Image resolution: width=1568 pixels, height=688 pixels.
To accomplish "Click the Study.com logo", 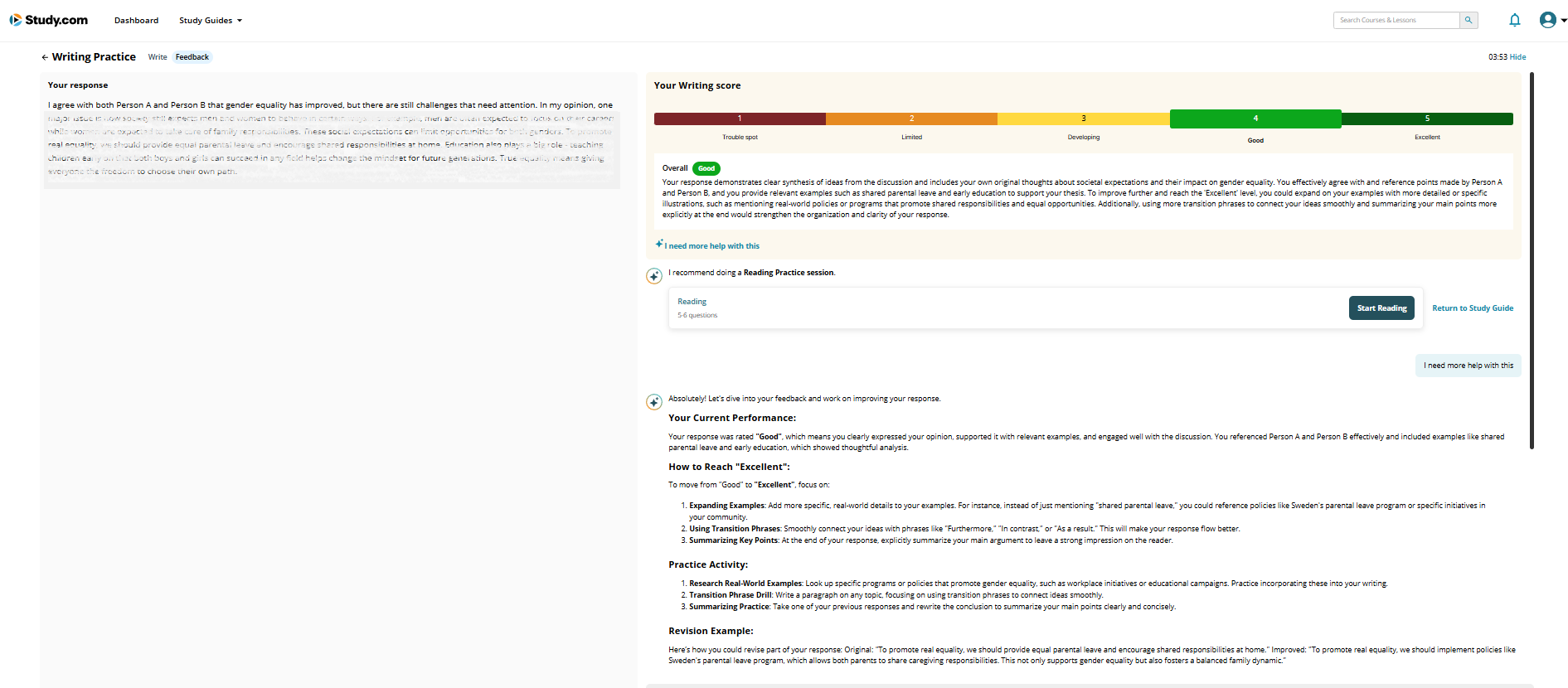I will [x=48, y=20].
